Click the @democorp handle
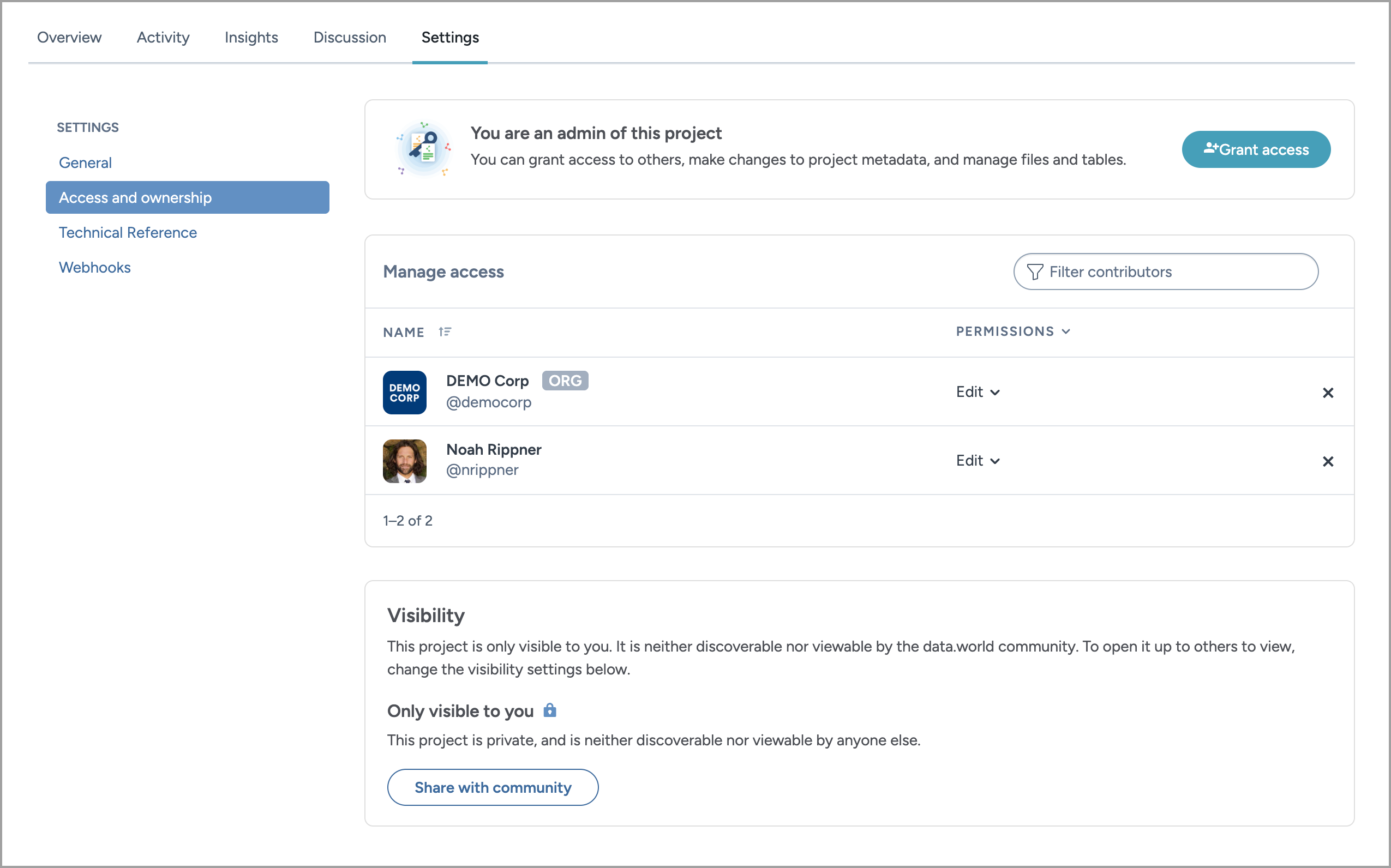Image resolution: width=1391 pixels, height=868 pixels. point(489,402)
